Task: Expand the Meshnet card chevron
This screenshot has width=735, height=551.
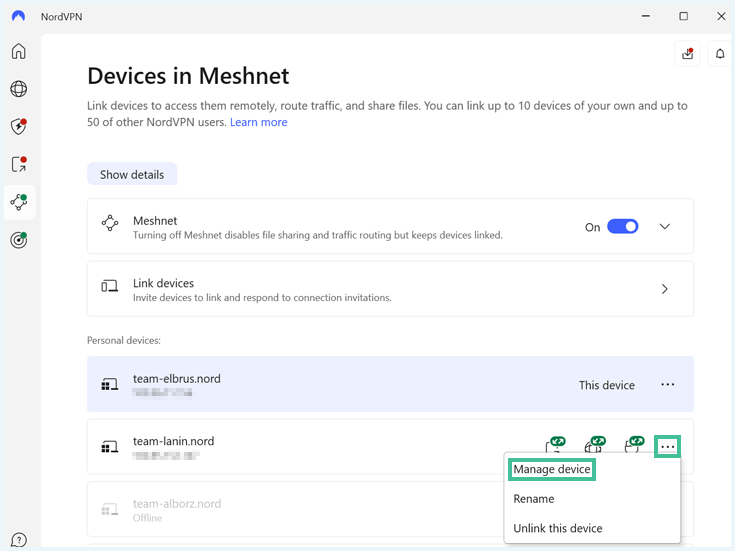Action: (665, 226)
